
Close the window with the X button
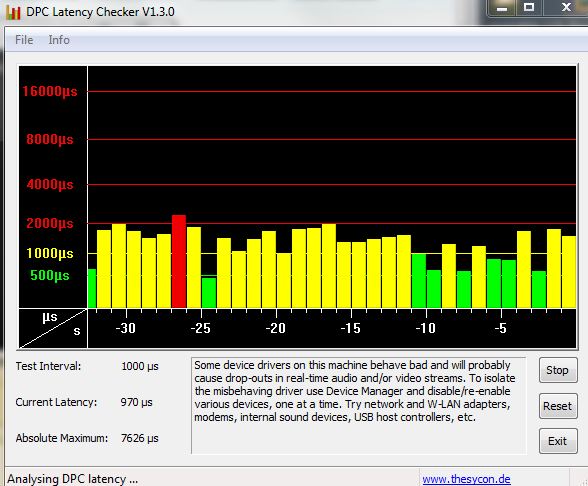pos(566,8)
